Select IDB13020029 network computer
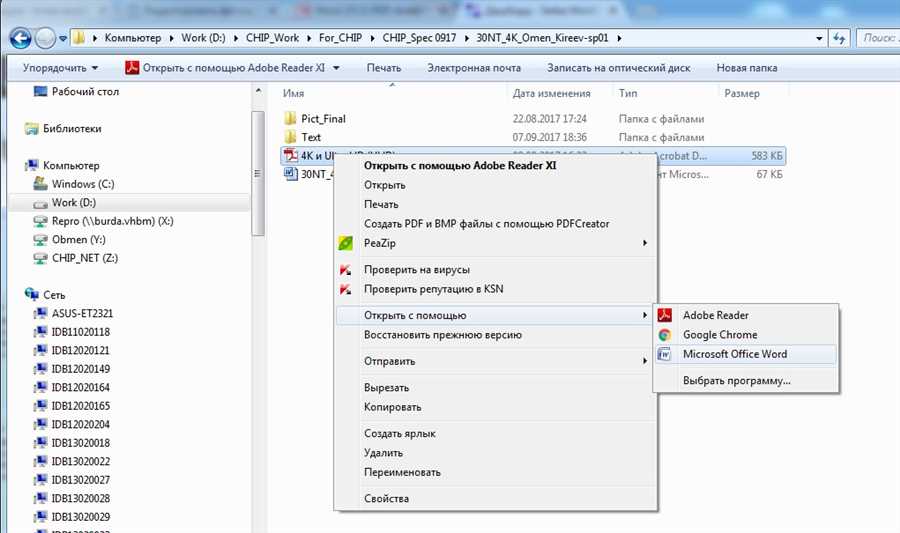The height and width of the screenshot is (533, 900). tap(80, 516)
